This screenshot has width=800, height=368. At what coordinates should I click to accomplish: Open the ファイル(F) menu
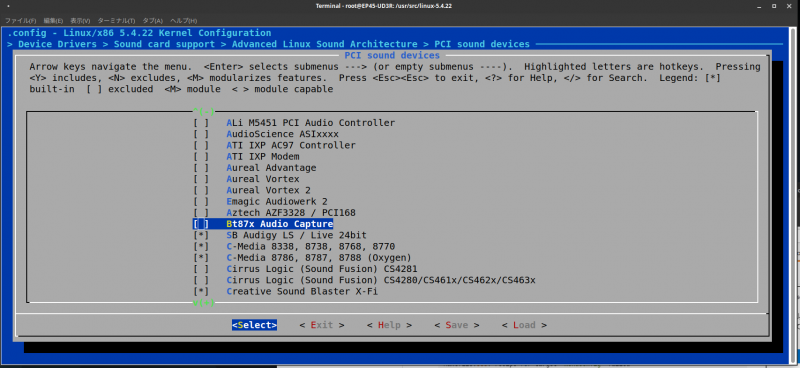(20, 21)
